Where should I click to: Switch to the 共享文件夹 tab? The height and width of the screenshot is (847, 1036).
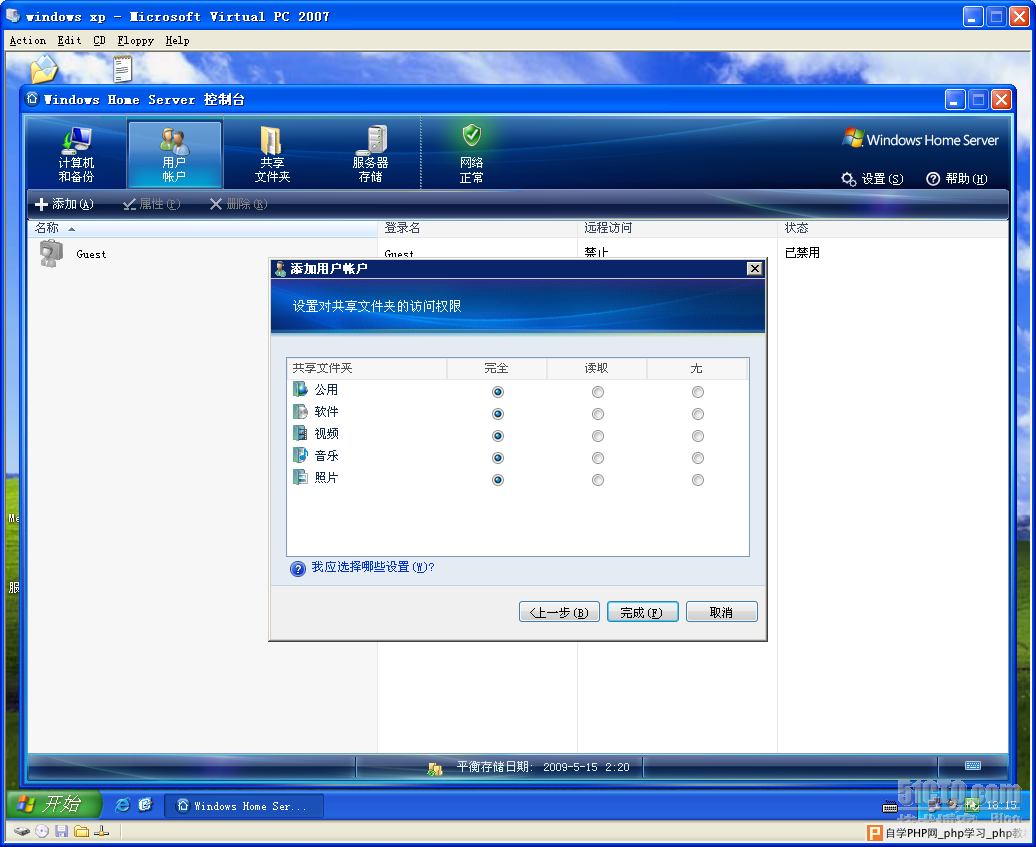(272, 153)
